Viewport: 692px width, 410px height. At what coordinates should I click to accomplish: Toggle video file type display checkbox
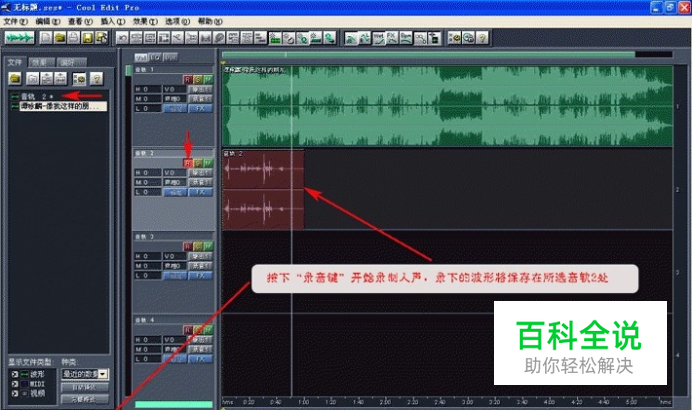(15, 393)
